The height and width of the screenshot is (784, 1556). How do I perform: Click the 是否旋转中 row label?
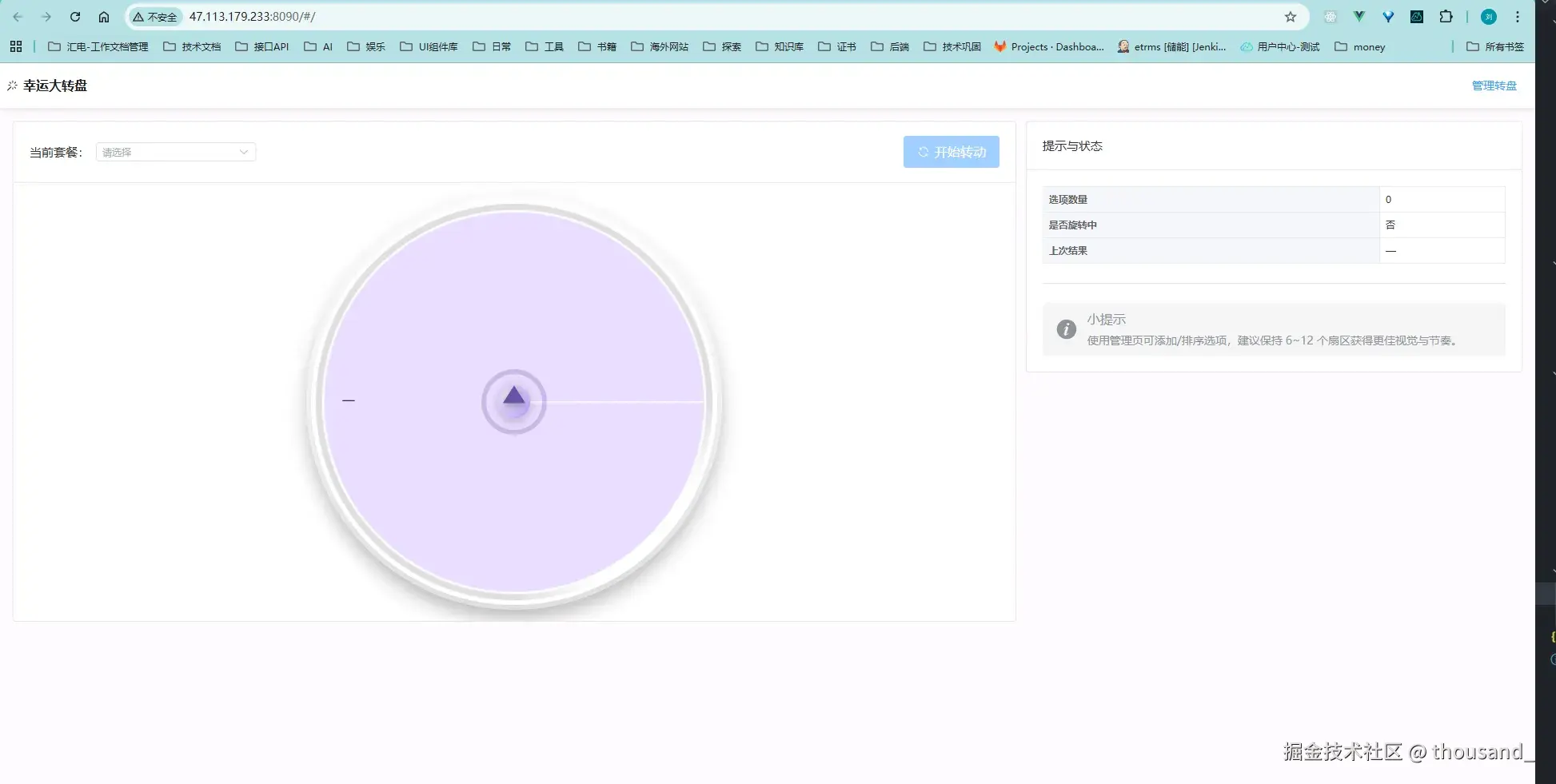pos(1073,225)
